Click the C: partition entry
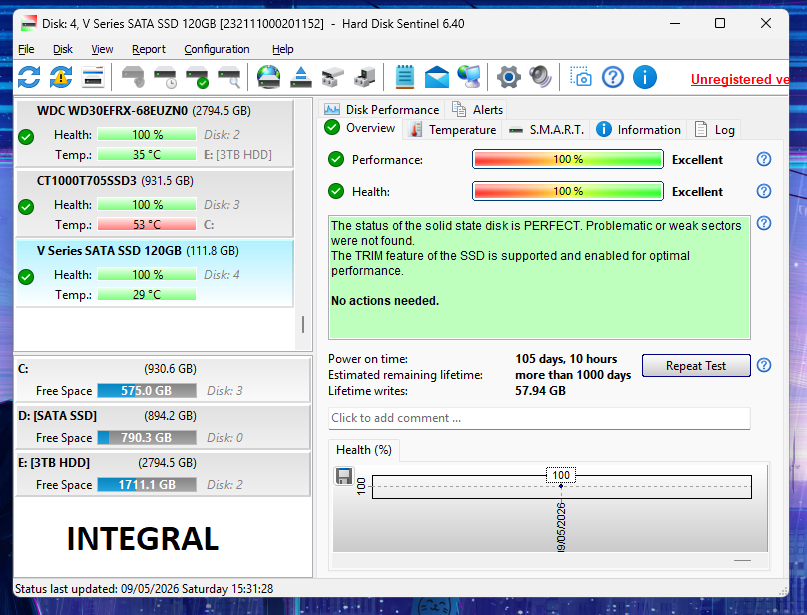This screenshot has height=615, width=807. (163, 380)
